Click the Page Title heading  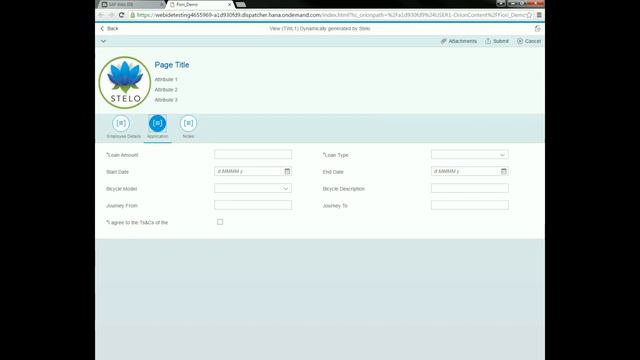tap(172, 65)
